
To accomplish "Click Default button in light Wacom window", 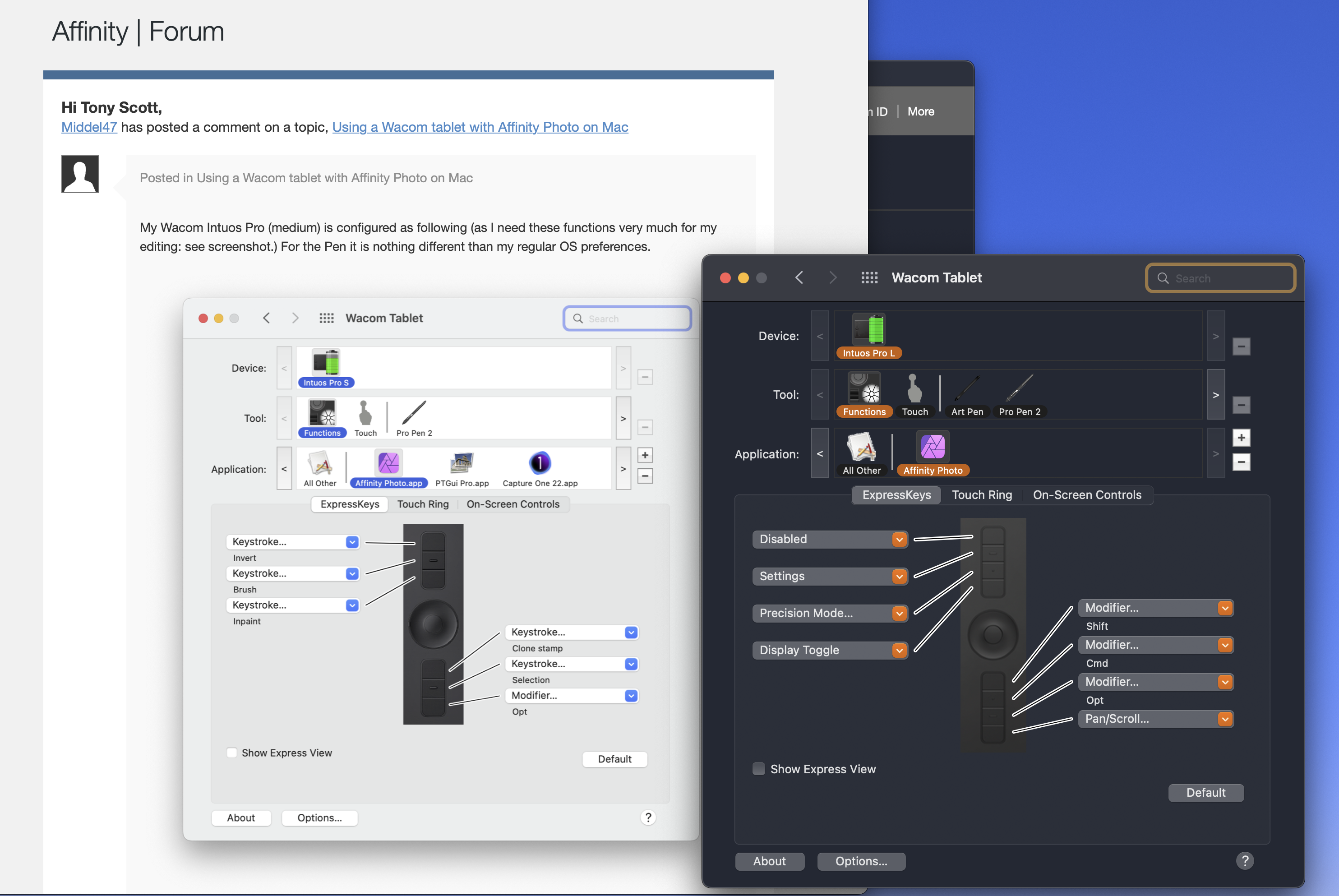I will (x=614, y=759).
